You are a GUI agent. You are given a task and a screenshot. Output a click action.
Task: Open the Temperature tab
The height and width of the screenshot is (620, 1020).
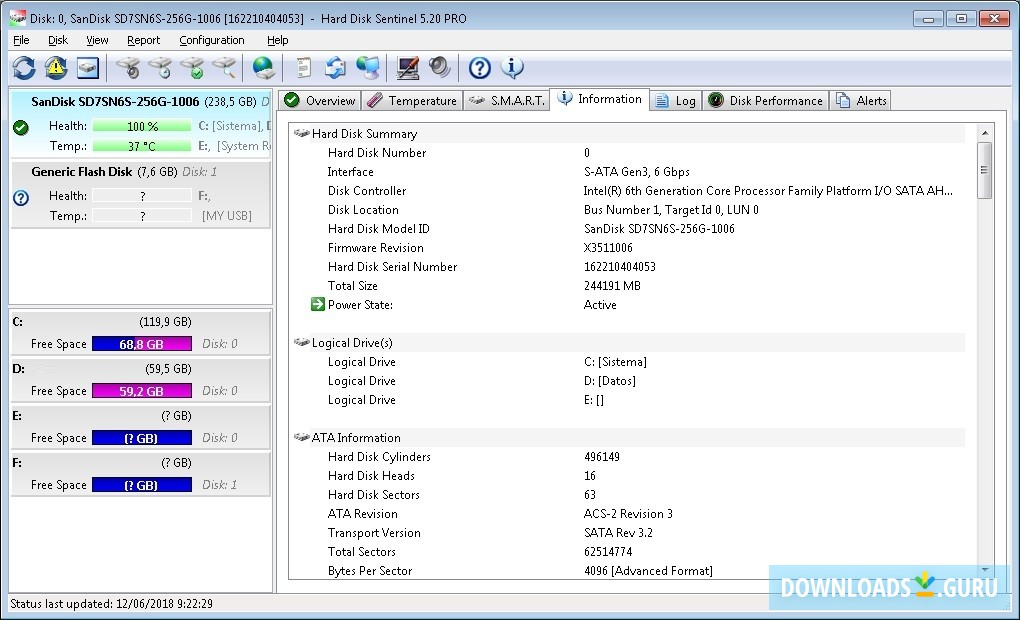click(x=412, y=101)
